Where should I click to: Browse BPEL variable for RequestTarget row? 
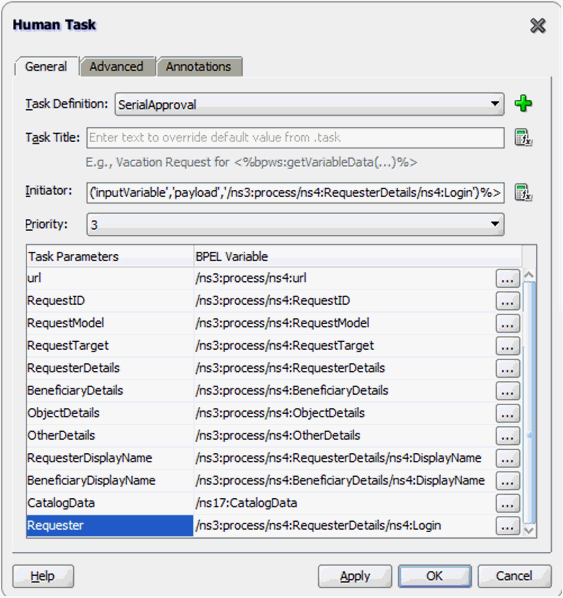pos(507,346)
